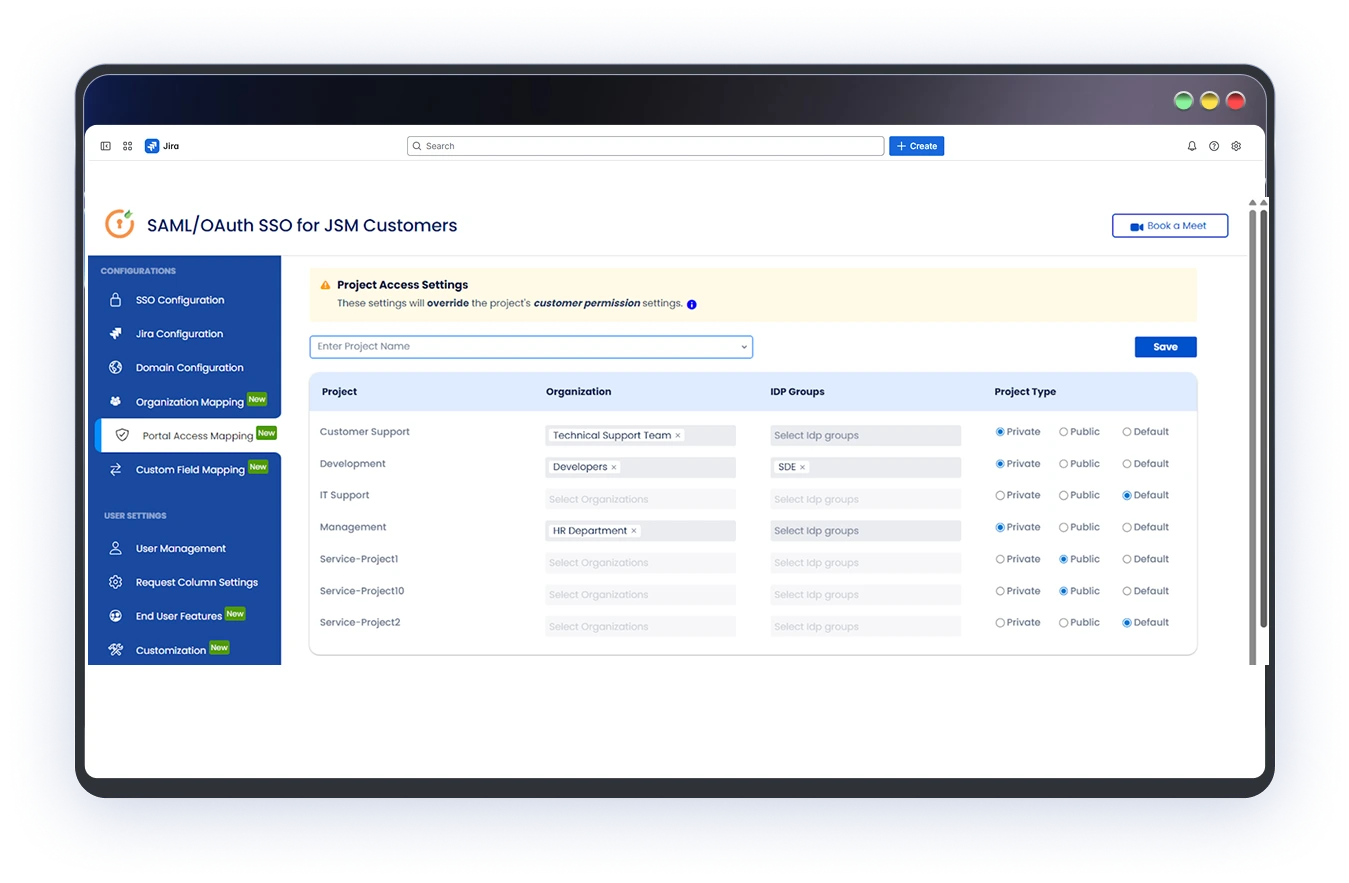Set Management project type to Default
The width and height of the screenshot is (1349, 883).
[1127, 527]
